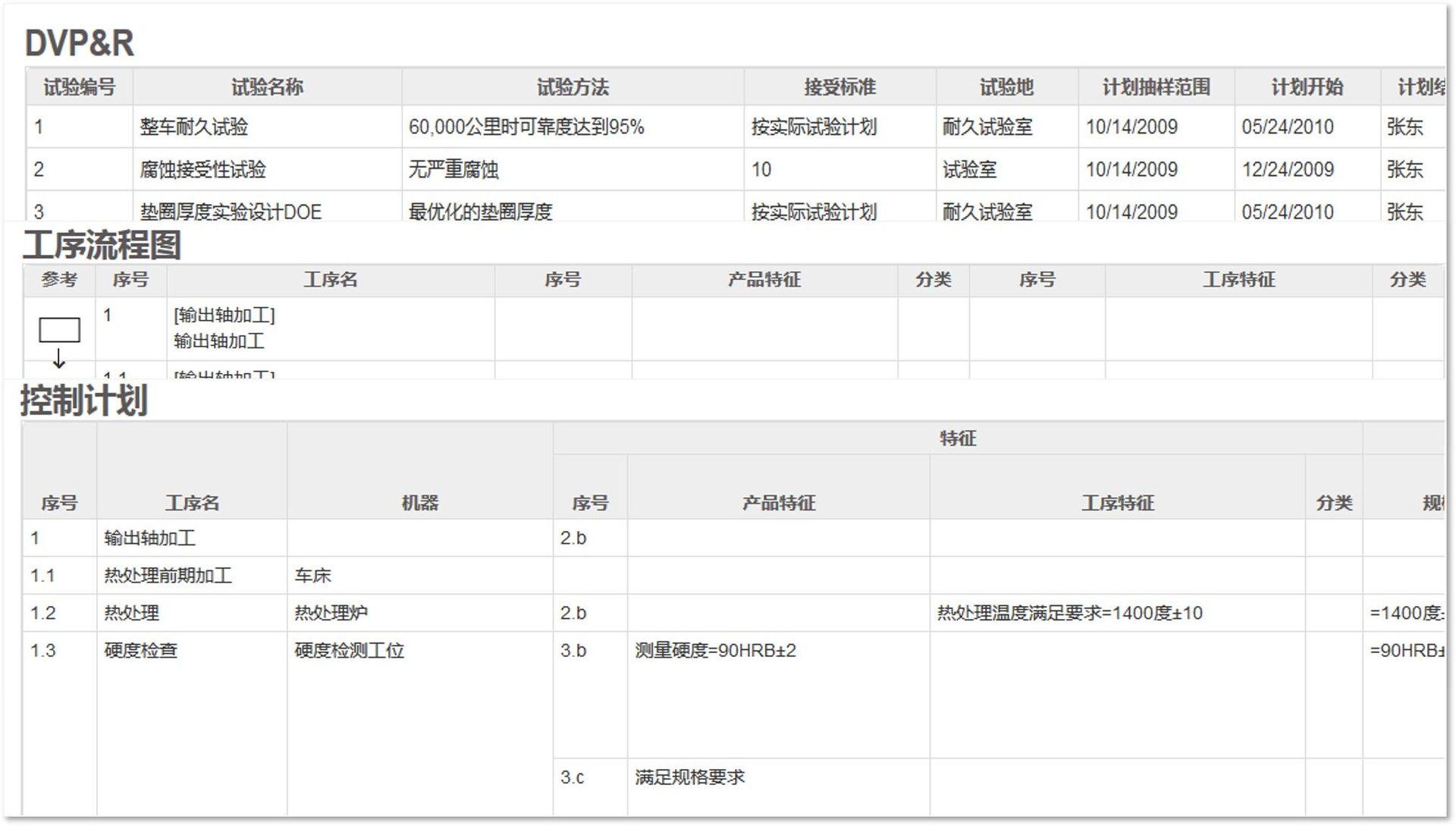Click the 接受标准 column header
The image size is (1456, 826).
[x=839, y=87]
